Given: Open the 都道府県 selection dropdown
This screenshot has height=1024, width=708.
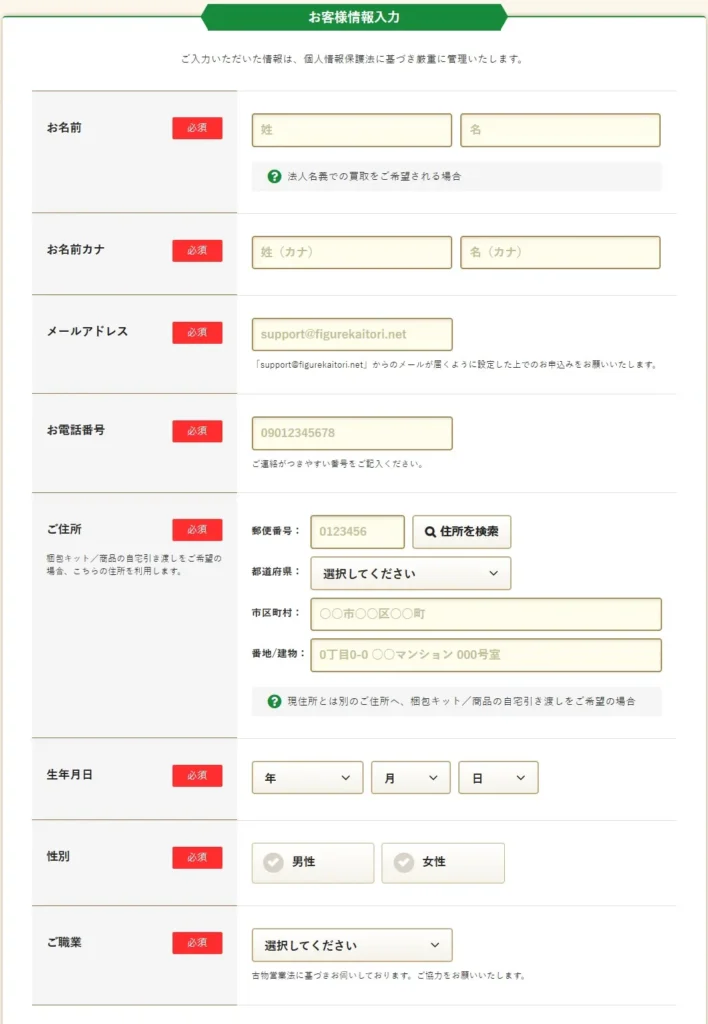Looking at the screenshot, I should click(x=411, y=573).
